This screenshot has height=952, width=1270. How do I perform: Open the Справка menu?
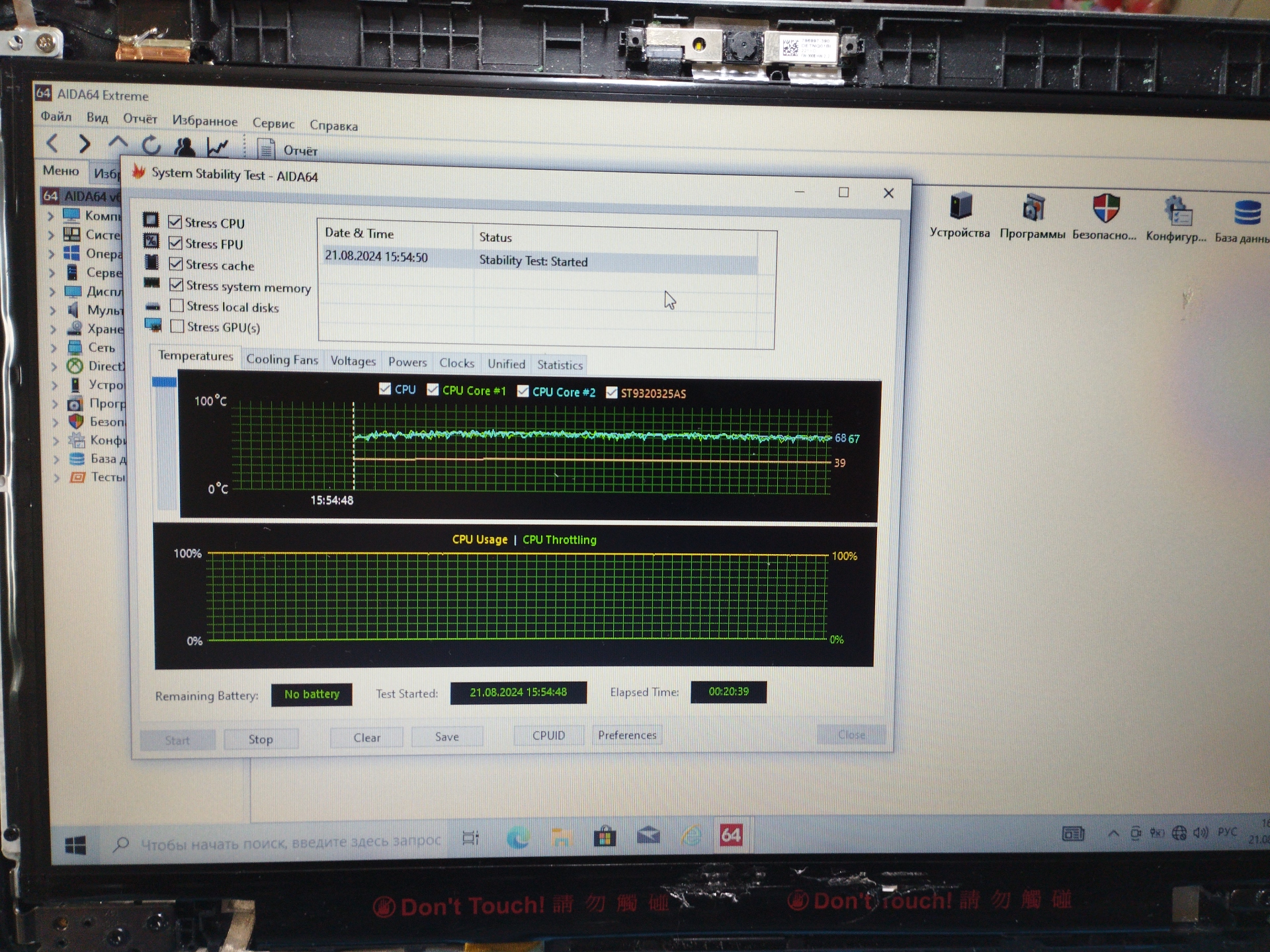point(333,125)
